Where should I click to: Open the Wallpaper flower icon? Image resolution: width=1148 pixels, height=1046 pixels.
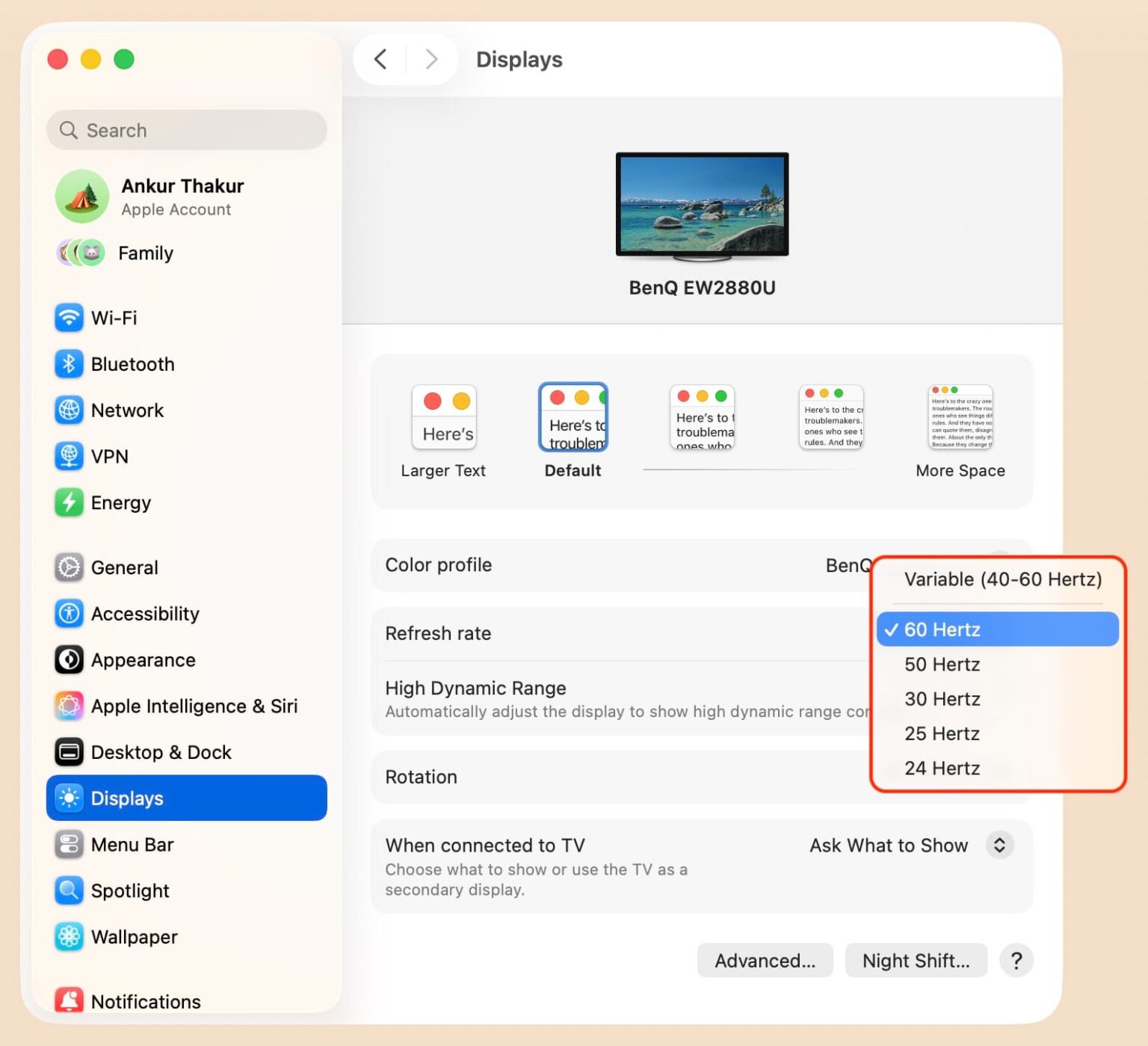coord(69,937)
